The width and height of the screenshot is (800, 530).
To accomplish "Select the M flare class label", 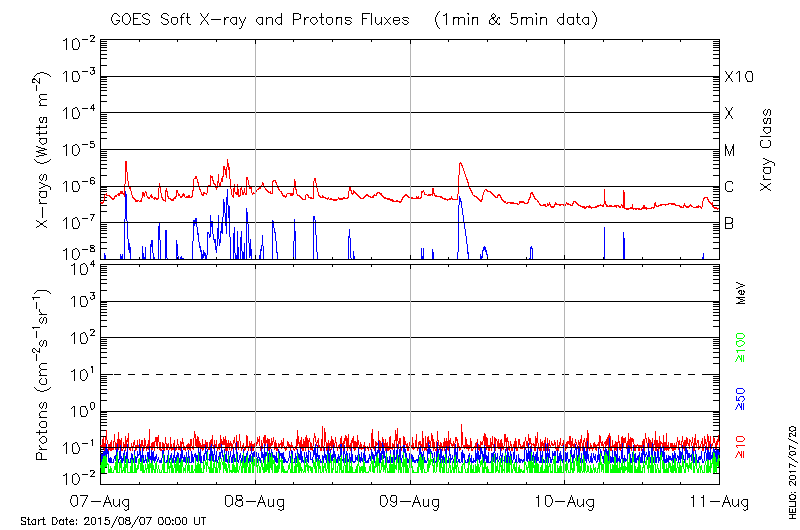I will coord(730,151).
